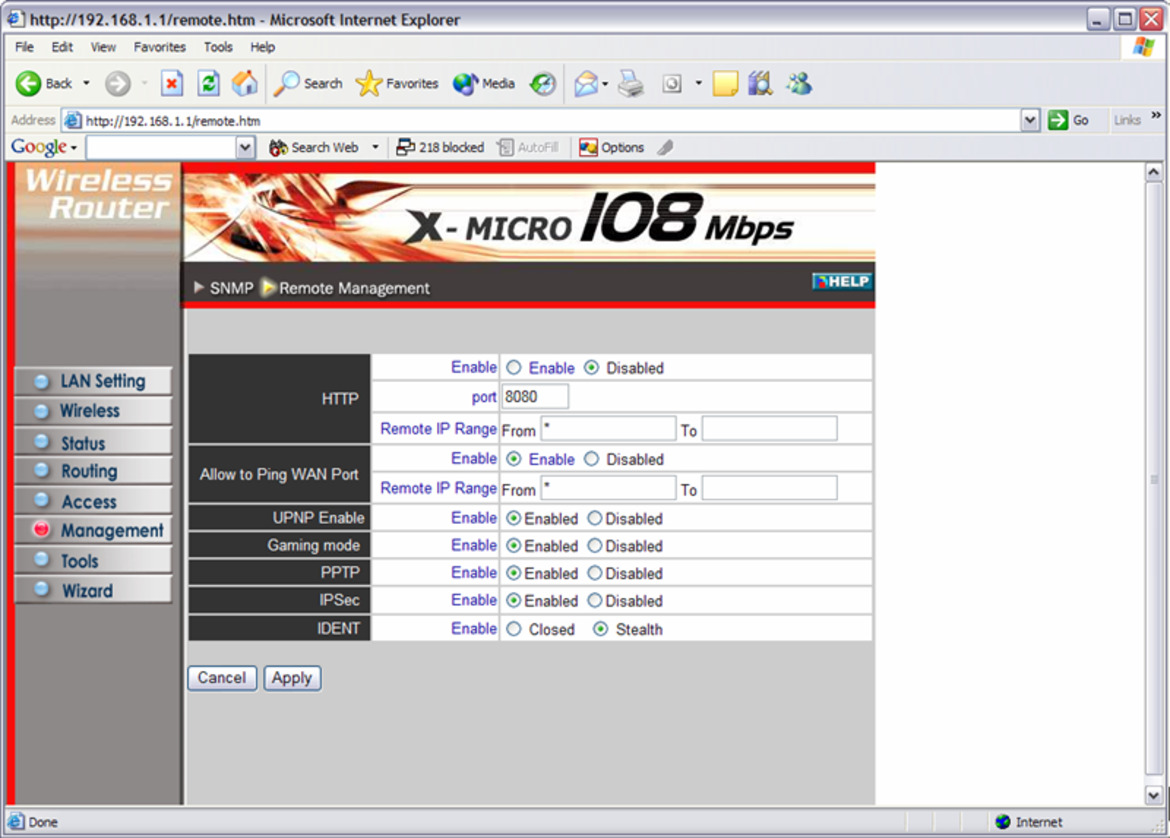Screen dimensions: 1170x838
Task: Expand the Mail button dropdown arrow
Action: click(604, 84)
